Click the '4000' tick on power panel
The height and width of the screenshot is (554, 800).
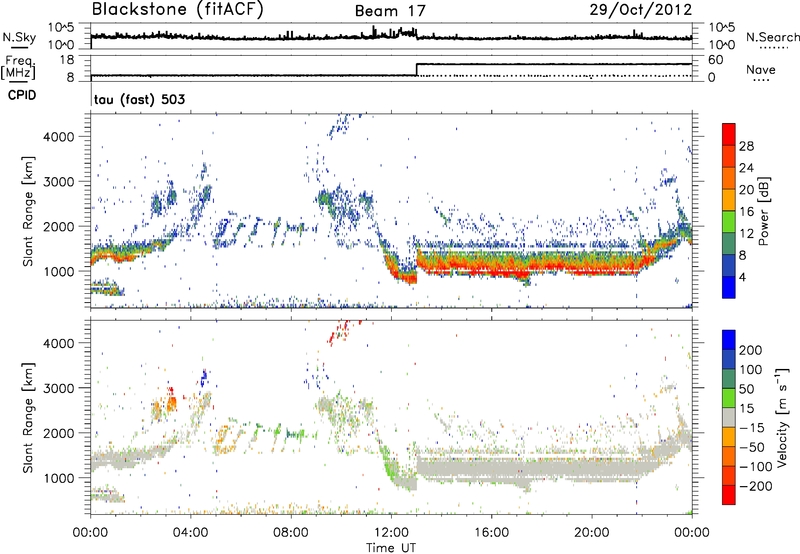[x=58, y=137]
